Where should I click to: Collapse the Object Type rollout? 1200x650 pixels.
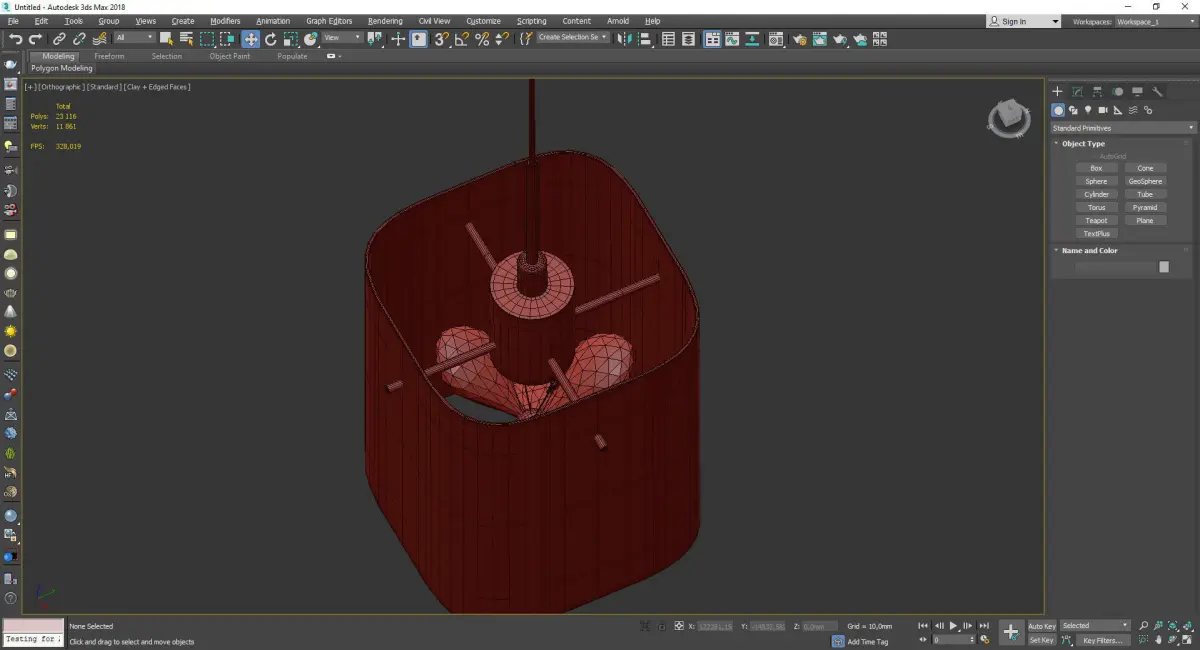[x=1083, y=144]
